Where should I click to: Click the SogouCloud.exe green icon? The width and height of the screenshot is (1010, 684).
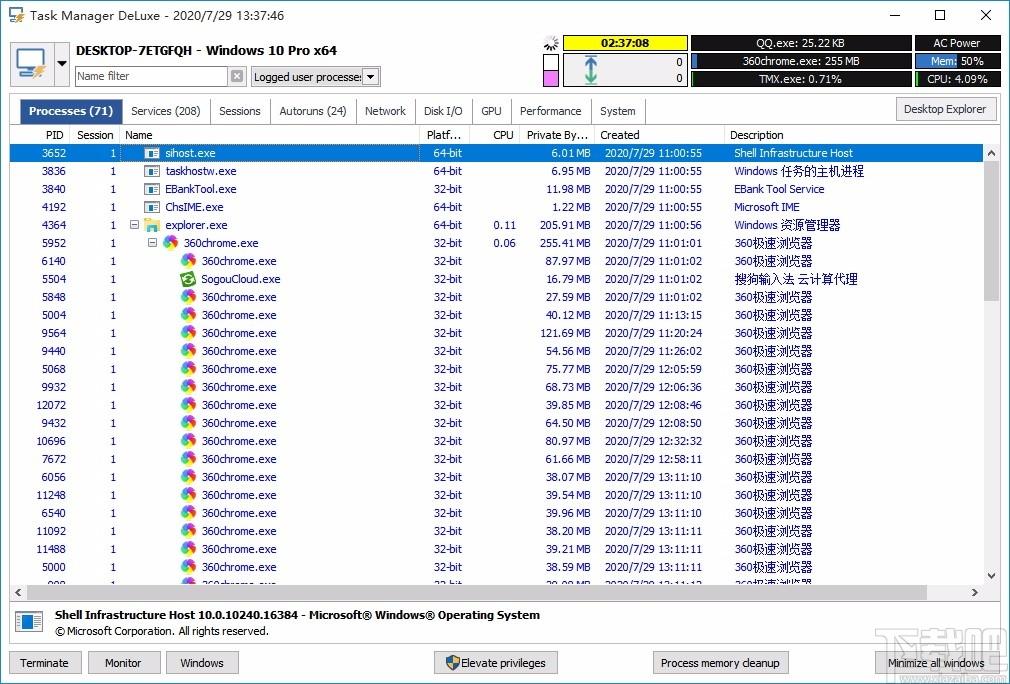click(187, 279)
